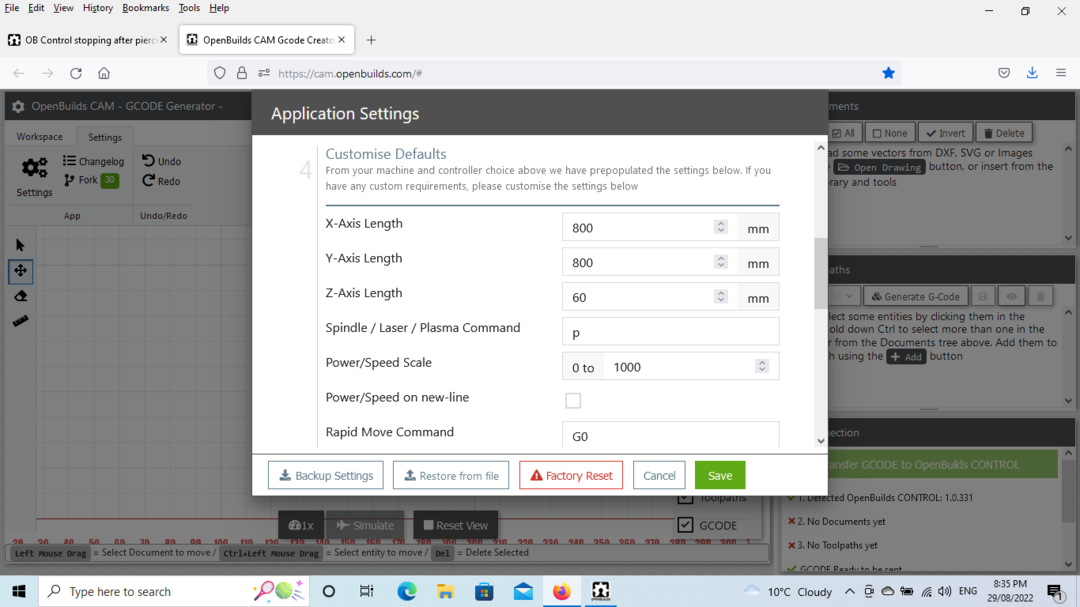Select All documents checkbox button

(843, 133)
